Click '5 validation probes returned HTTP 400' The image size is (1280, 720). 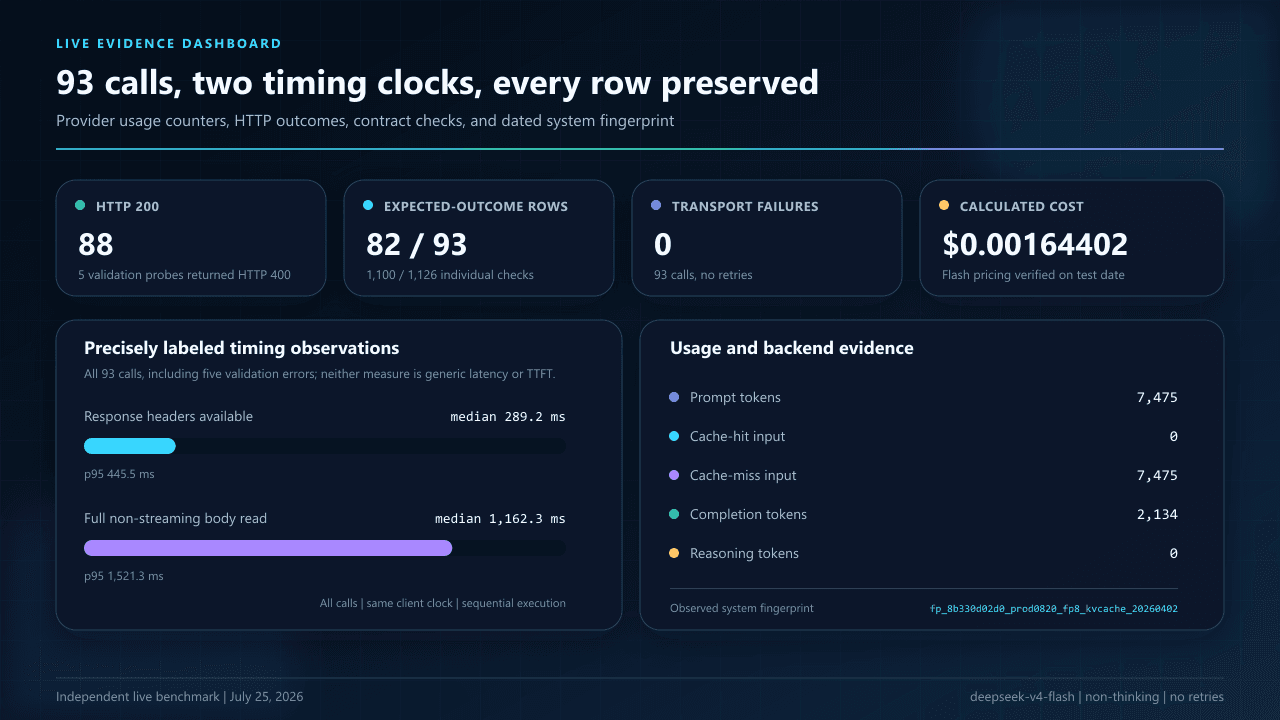coord(185,274)
